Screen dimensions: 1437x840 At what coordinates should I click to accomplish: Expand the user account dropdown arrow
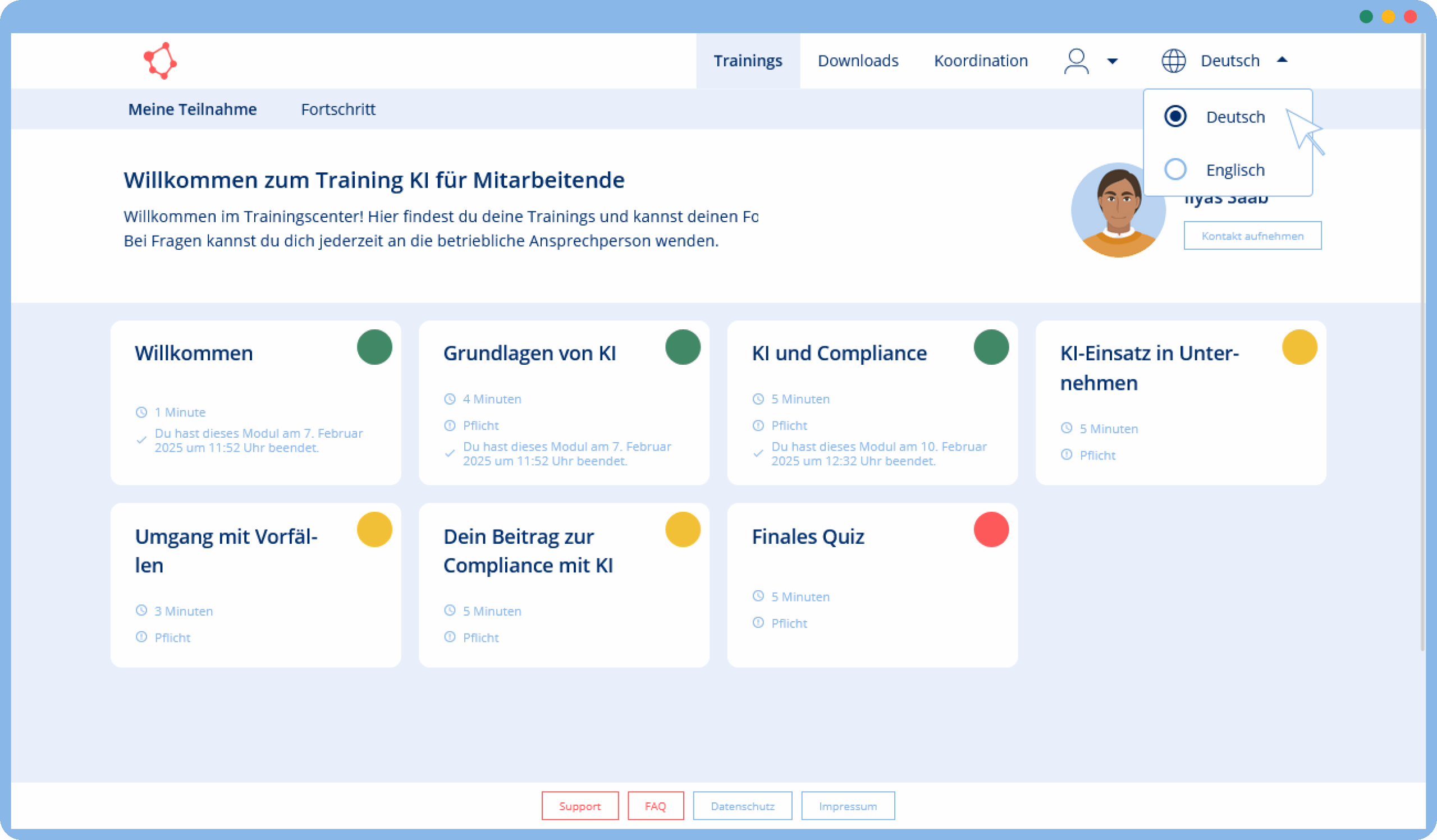point(1112,61)
